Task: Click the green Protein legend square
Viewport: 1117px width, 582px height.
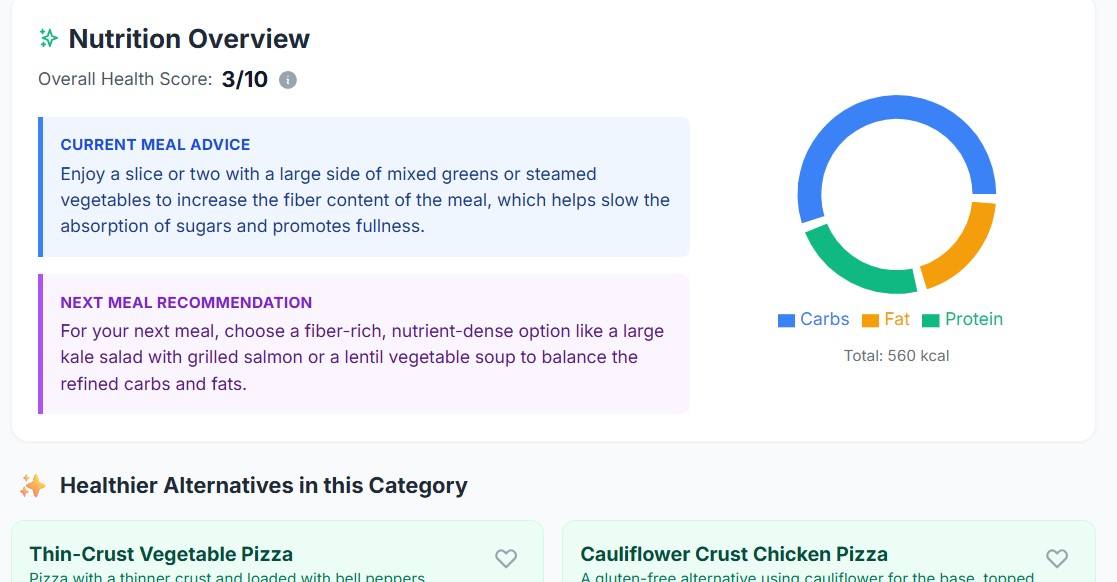Action: point(931,321)
